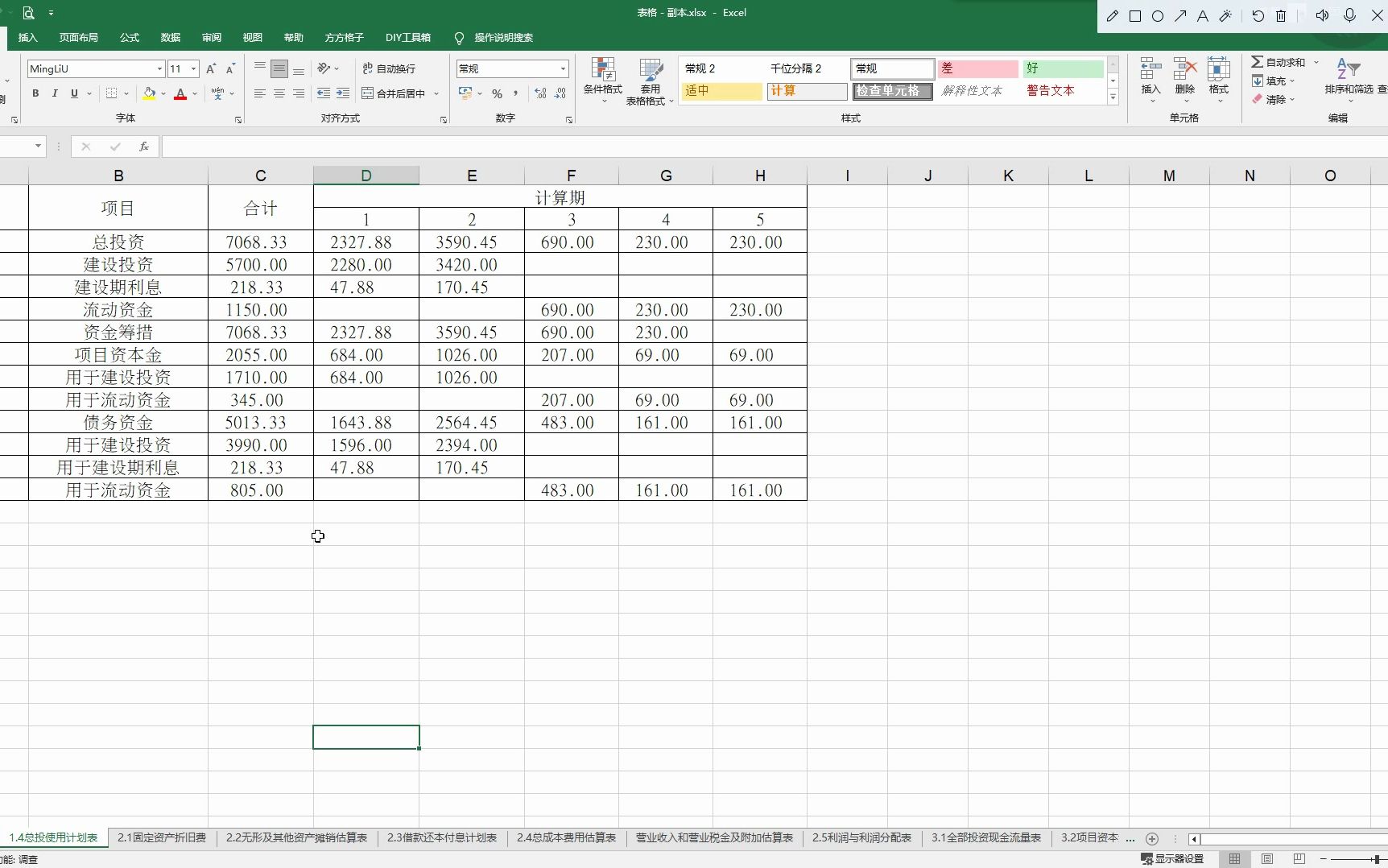Decrease font size button
This screenshot has height=868, width=1388.
coord(230,69)
